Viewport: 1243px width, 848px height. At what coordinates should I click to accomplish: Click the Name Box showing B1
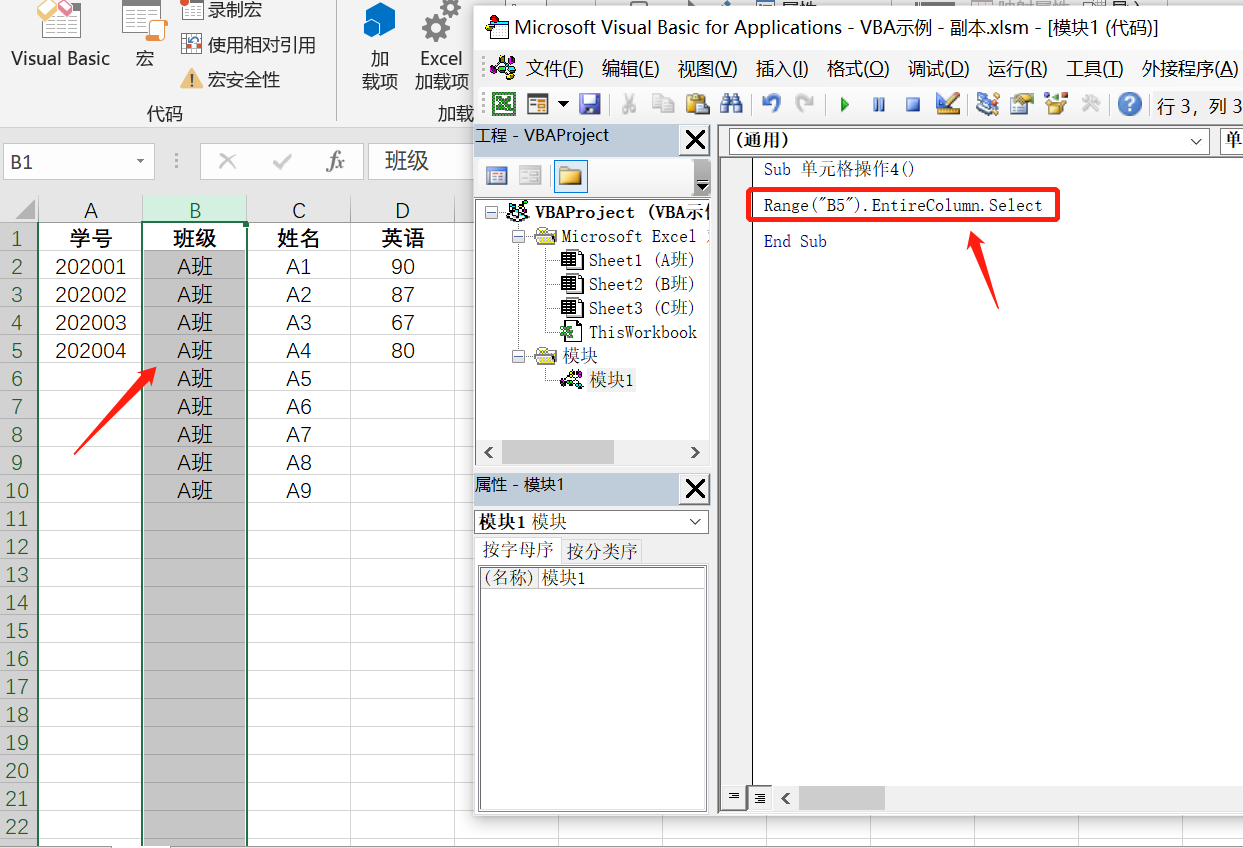(68, 161)
